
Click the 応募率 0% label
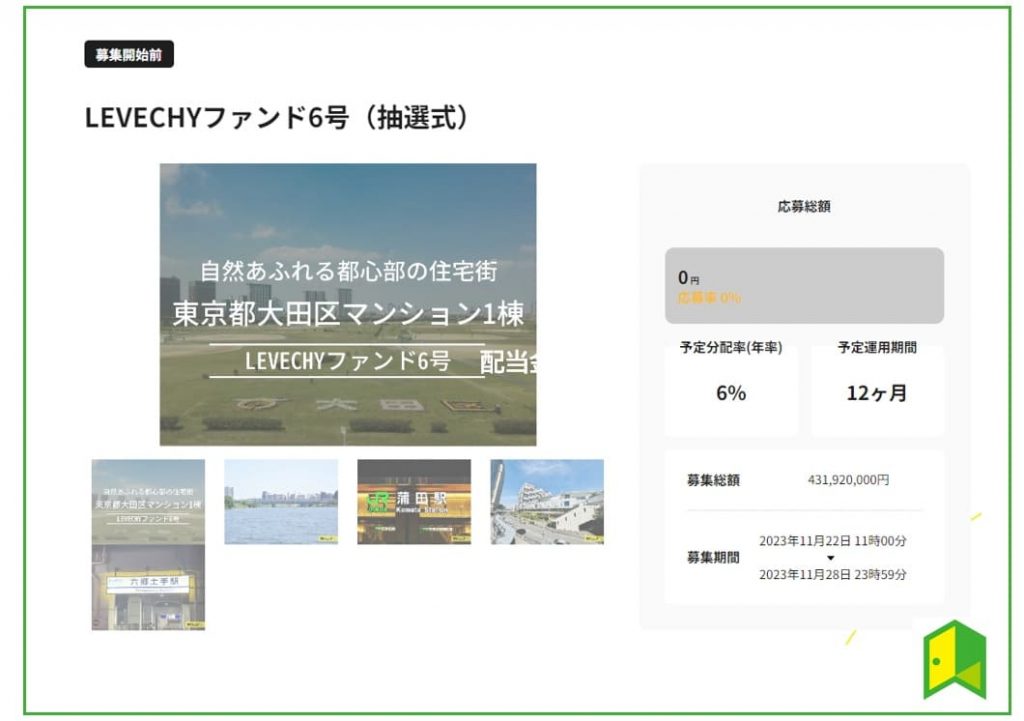tap(709, 298)
